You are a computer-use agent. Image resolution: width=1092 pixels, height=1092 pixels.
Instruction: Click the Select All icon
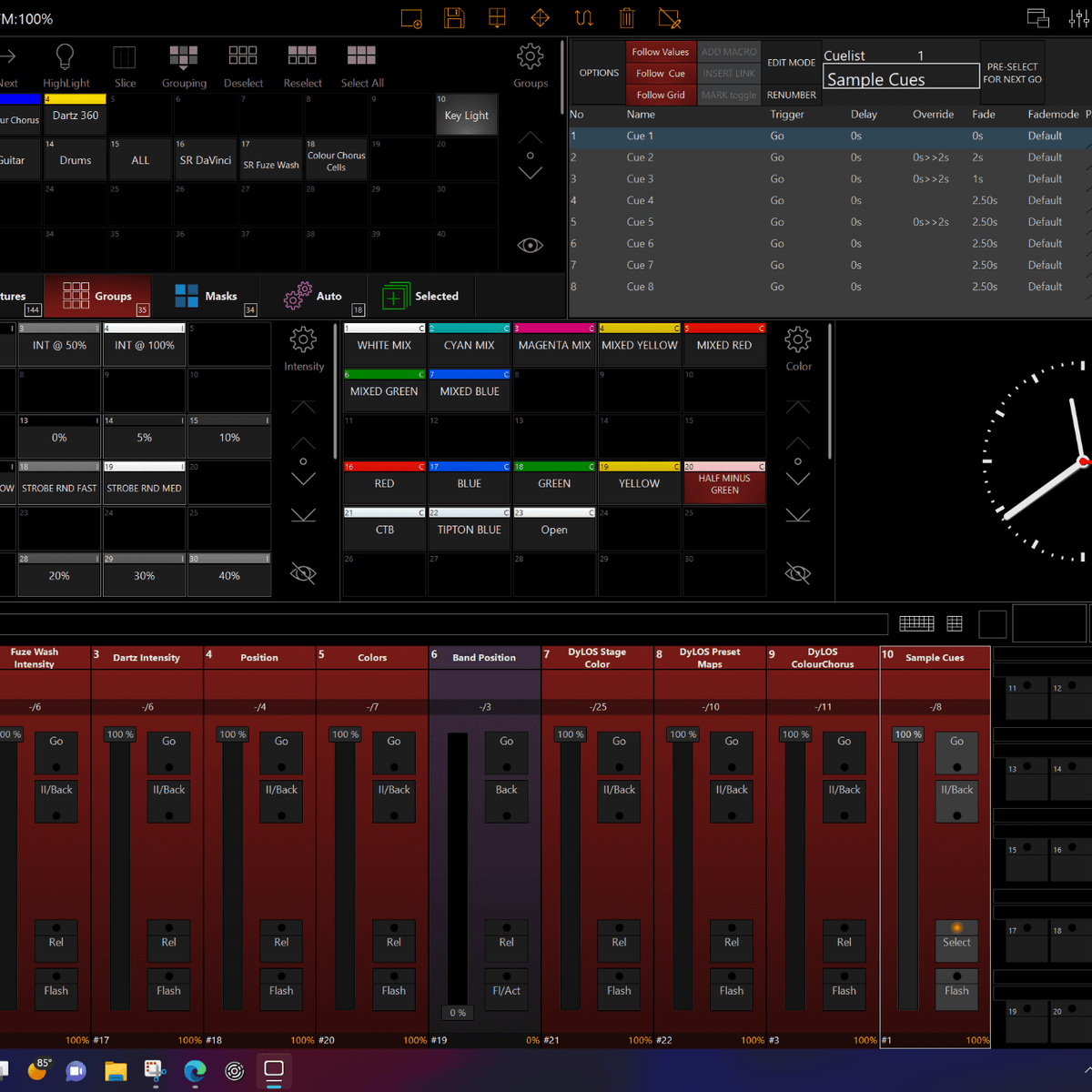[x=361, y=56]
